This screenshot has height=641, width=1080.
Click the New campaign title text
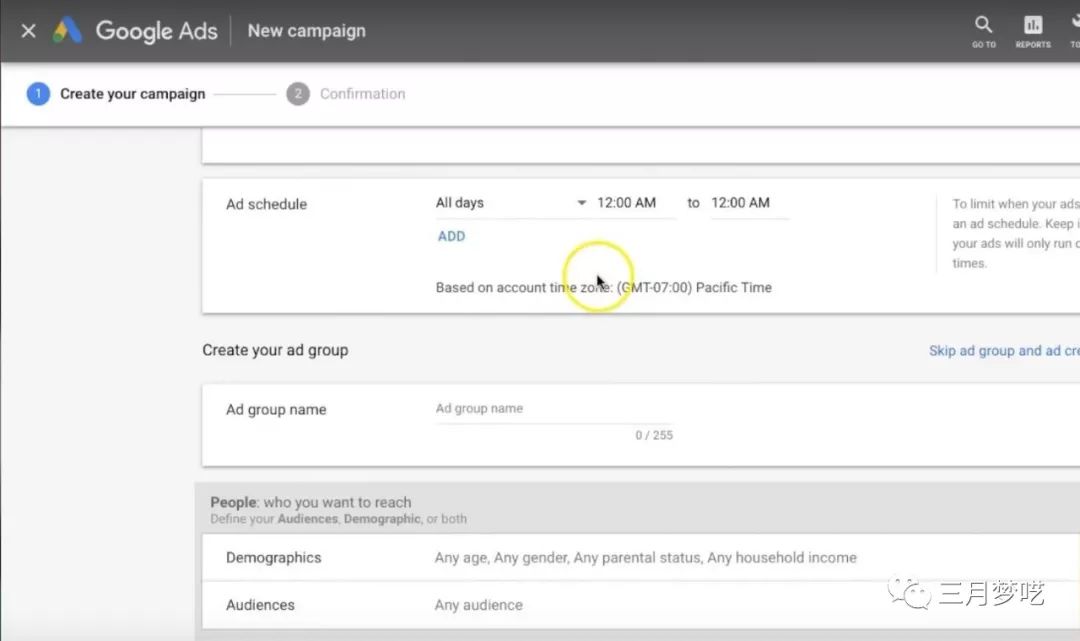click(x=306, y=31)
